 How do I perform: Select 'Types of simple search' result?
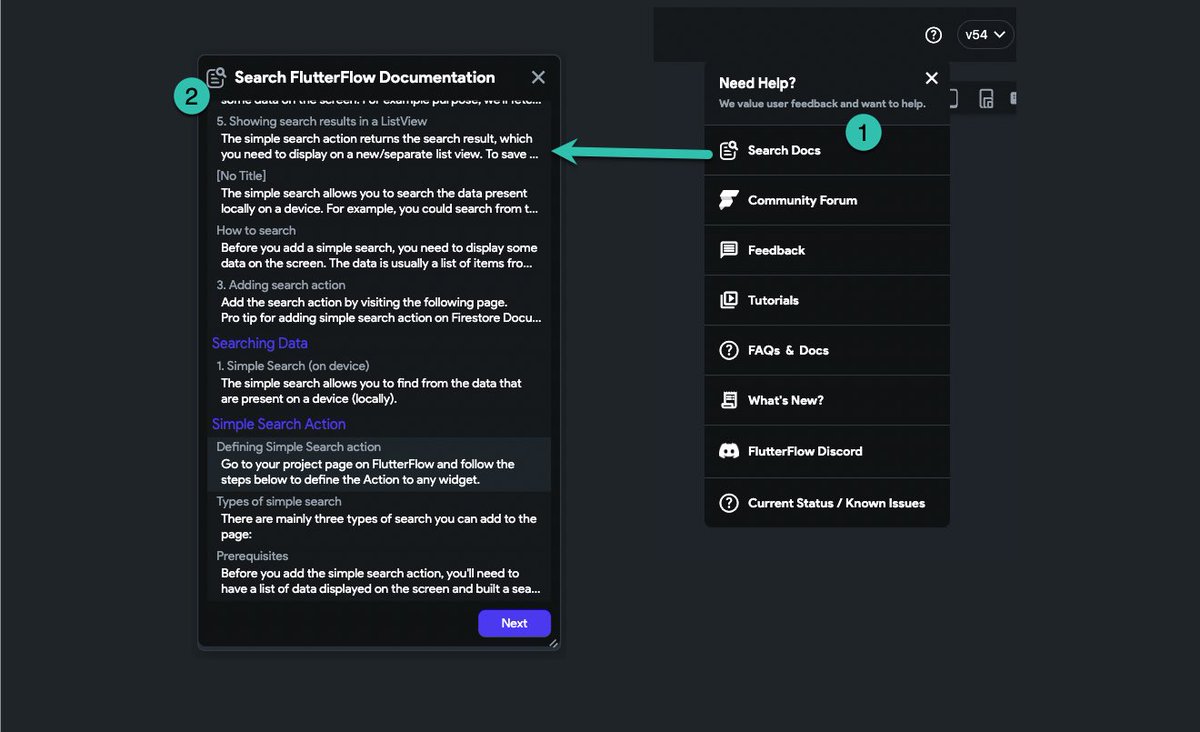coord(379,518)
